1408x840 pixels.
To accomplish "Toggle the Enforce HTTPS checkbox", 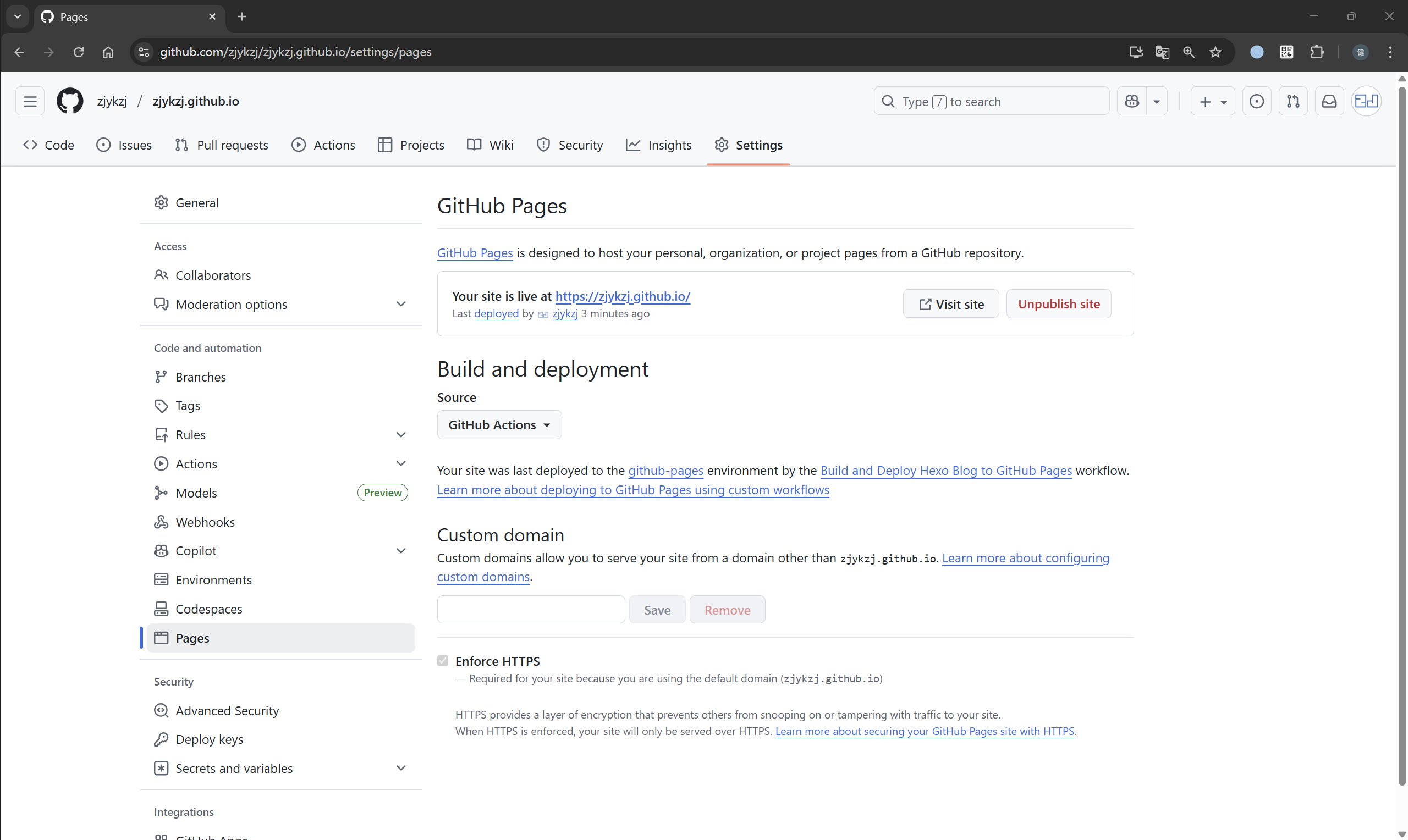I will 443,661.
